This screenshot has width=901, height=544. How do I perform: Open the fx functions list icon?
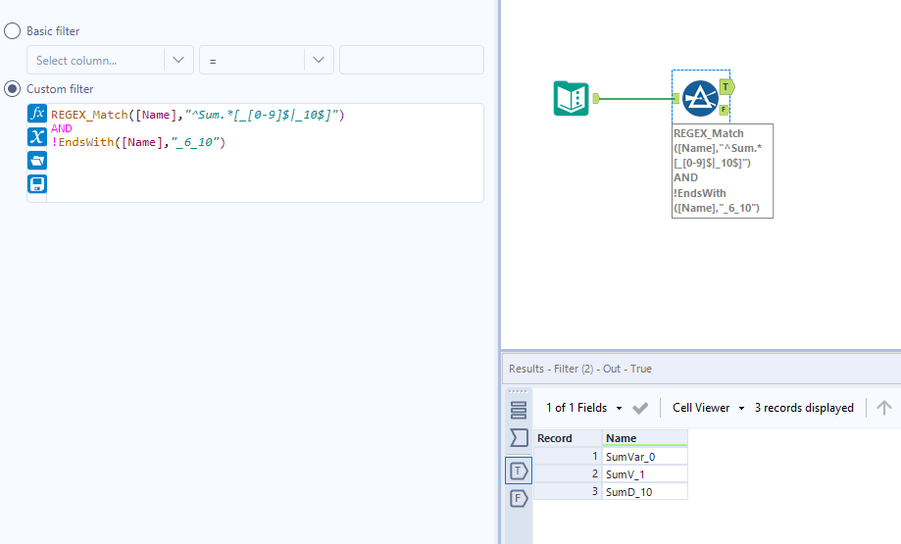click(37, 113)
